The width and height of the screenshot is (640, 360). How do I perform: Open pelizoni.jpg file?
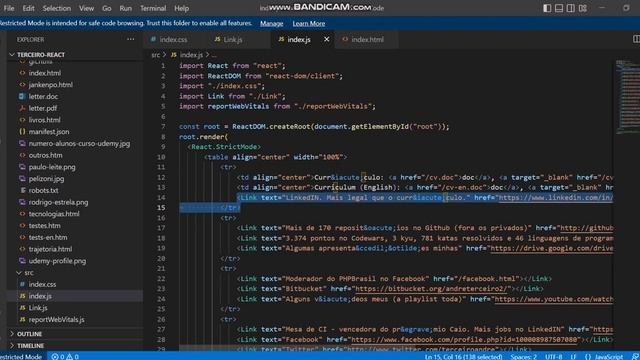point(46,179)
